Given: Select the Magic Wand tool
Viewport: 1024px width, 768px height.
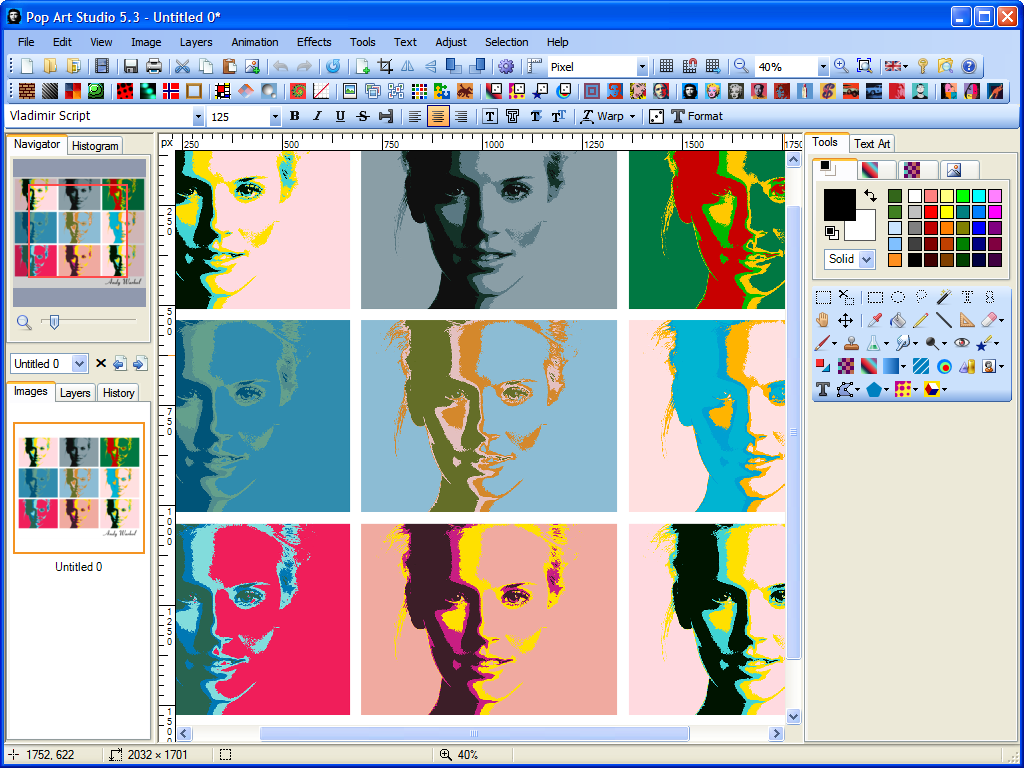Looking at the screenshot, I should [x=944, y=298].
